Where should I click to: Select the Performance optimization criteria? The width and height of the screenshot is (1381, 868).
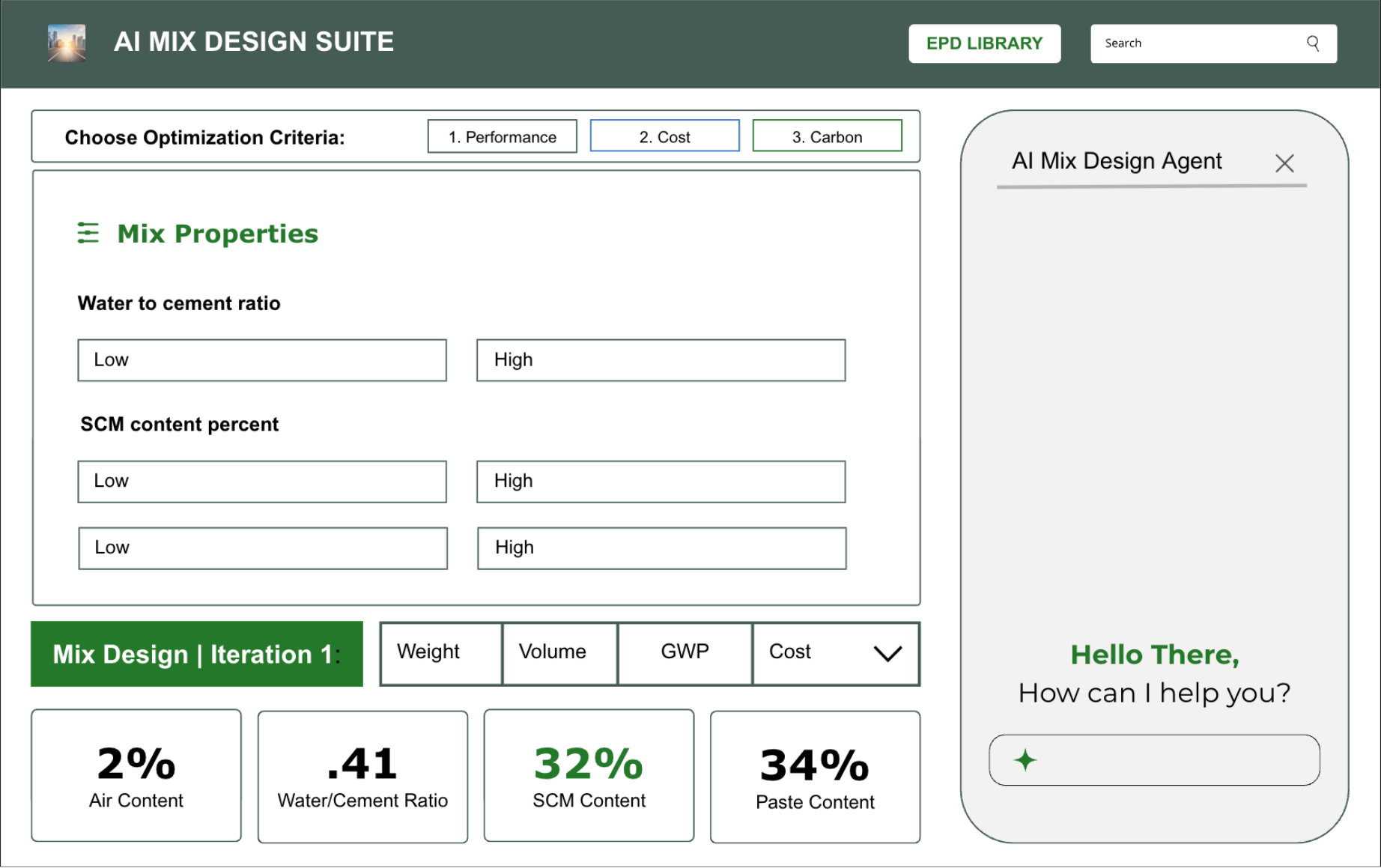[501, 136]
